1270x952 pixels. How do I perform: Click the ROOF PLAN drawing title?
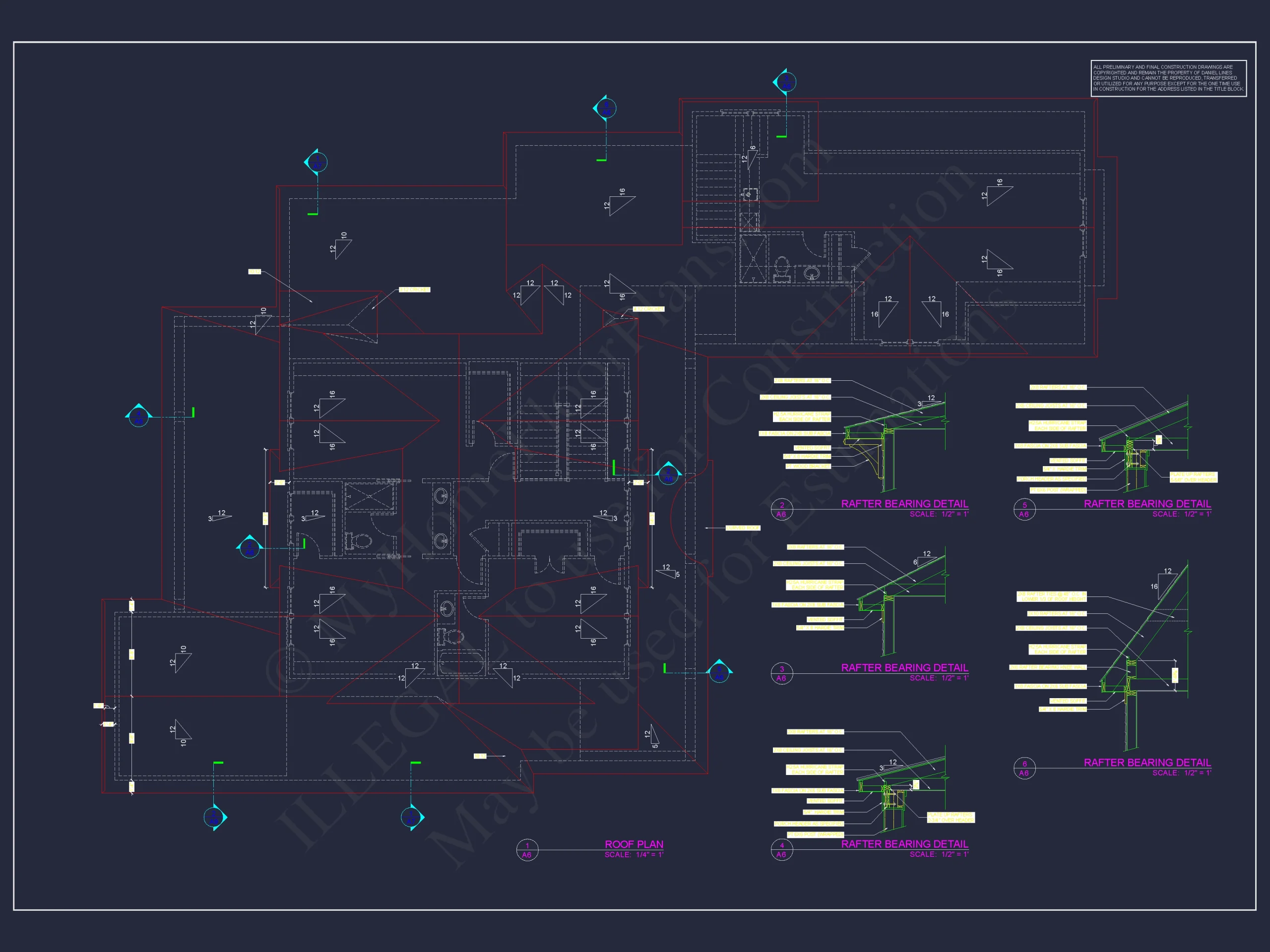coord(634,844)
